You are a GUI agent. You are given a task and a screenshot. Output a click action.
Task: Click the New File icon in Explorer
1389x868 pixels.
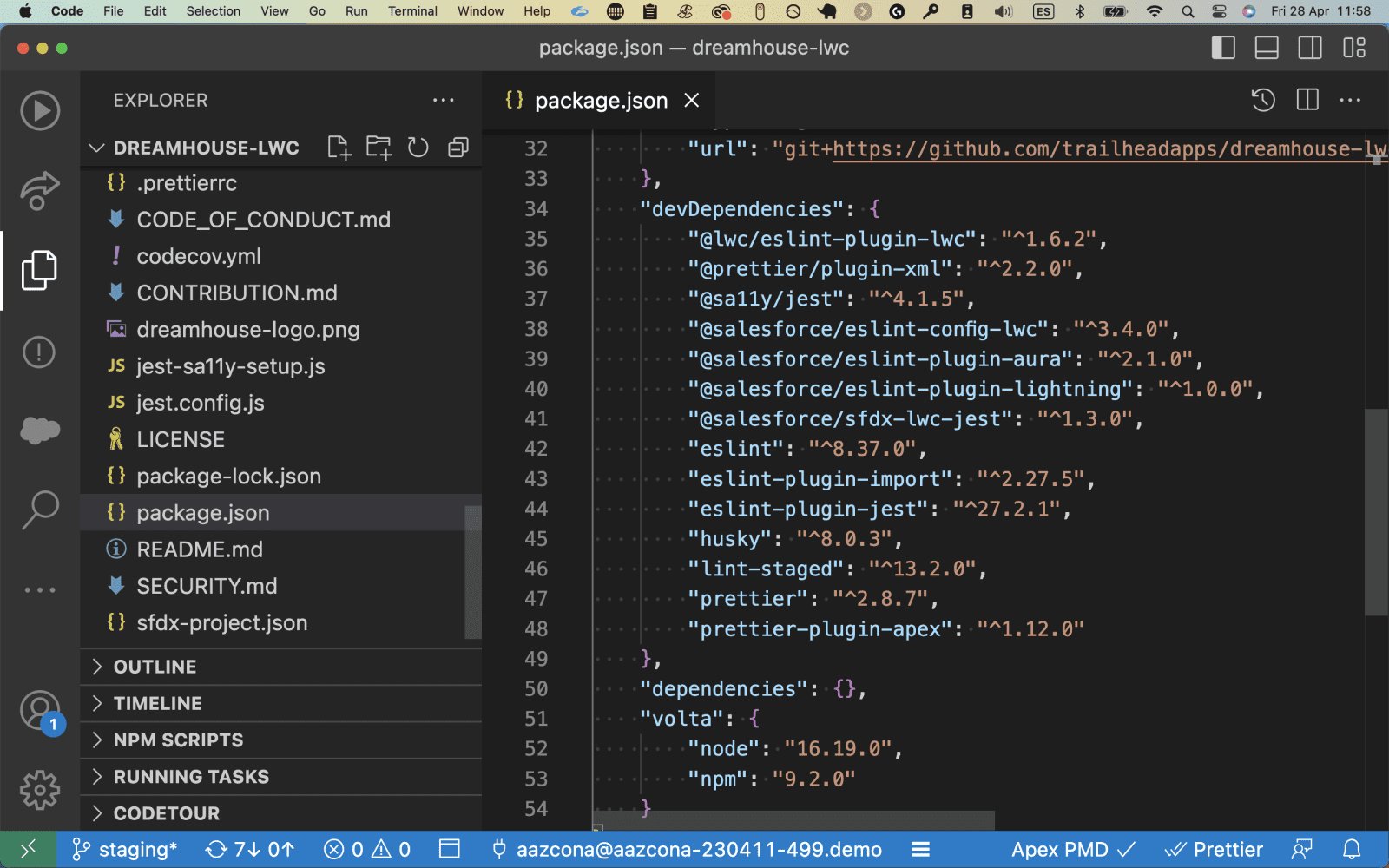tap(339, 148)
